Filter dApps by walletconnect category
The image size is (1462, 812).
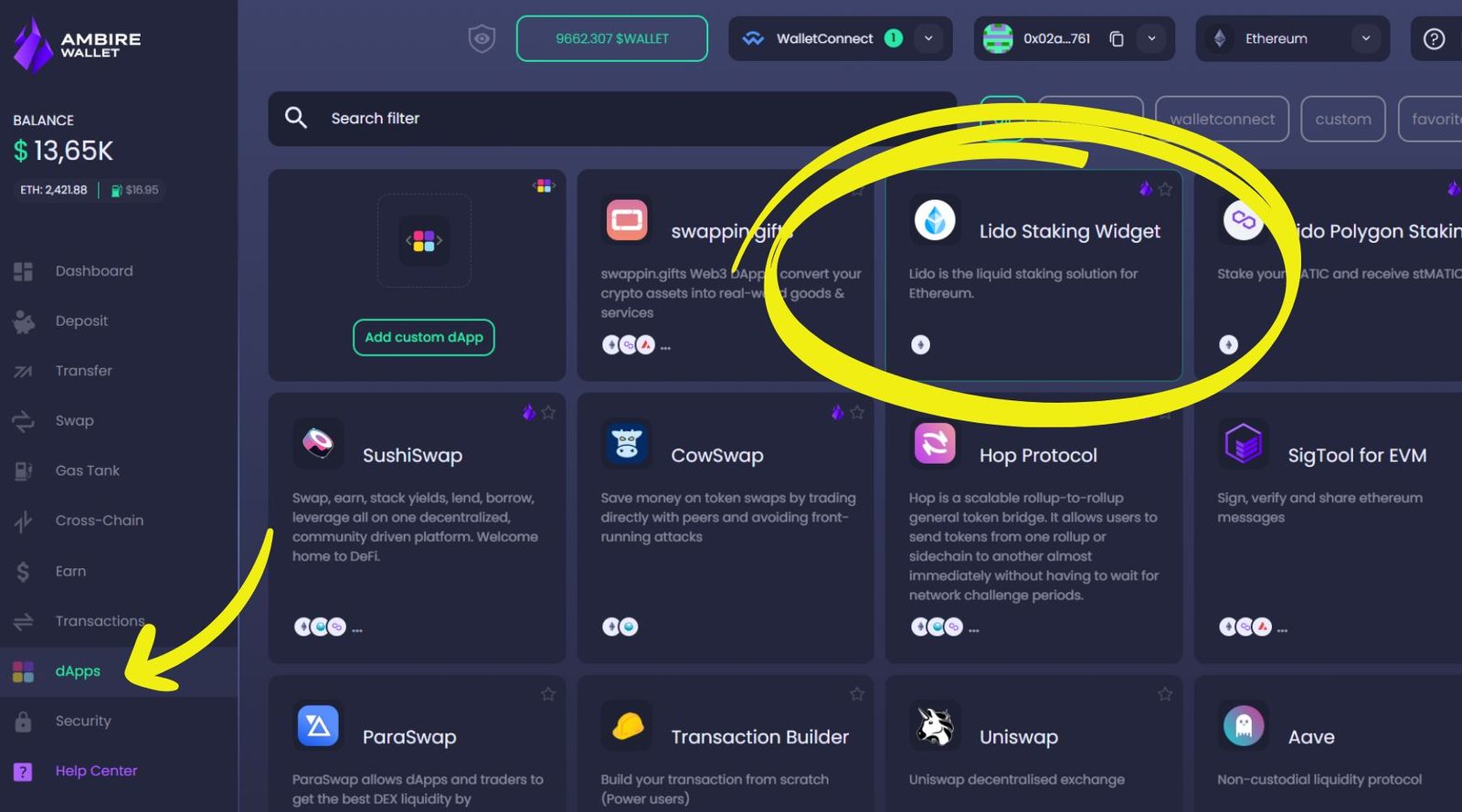pos(1222,119)
